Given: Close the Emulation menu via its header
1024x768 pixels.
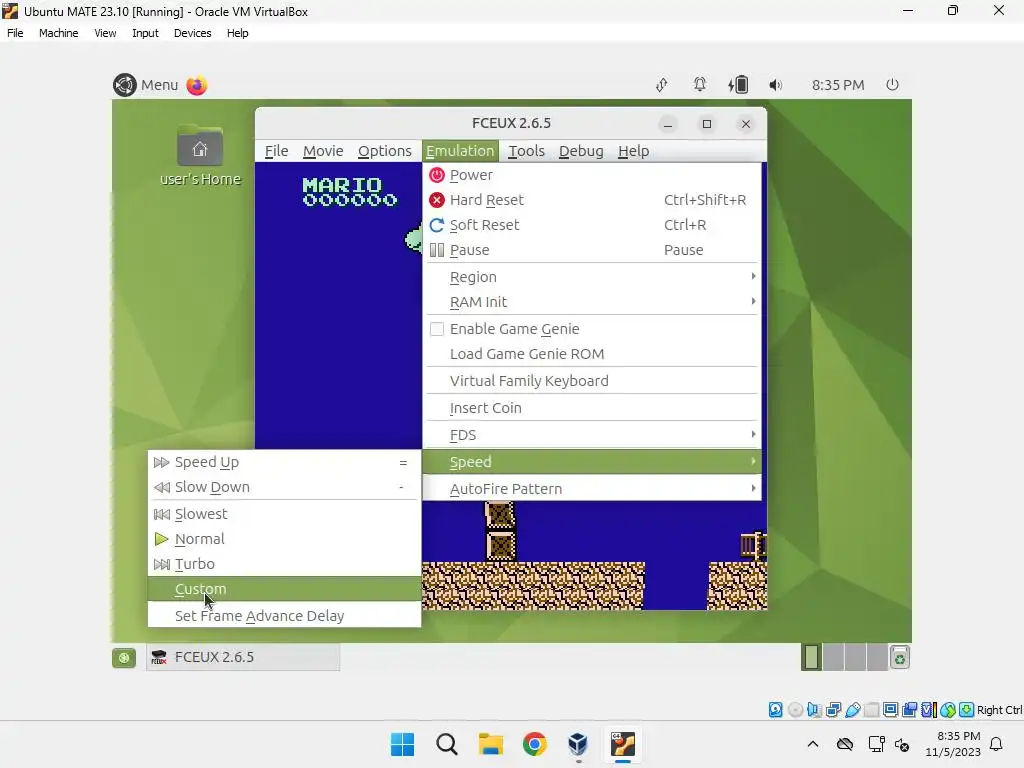Looking at the screenshot, I should click(x=460, y=151).
